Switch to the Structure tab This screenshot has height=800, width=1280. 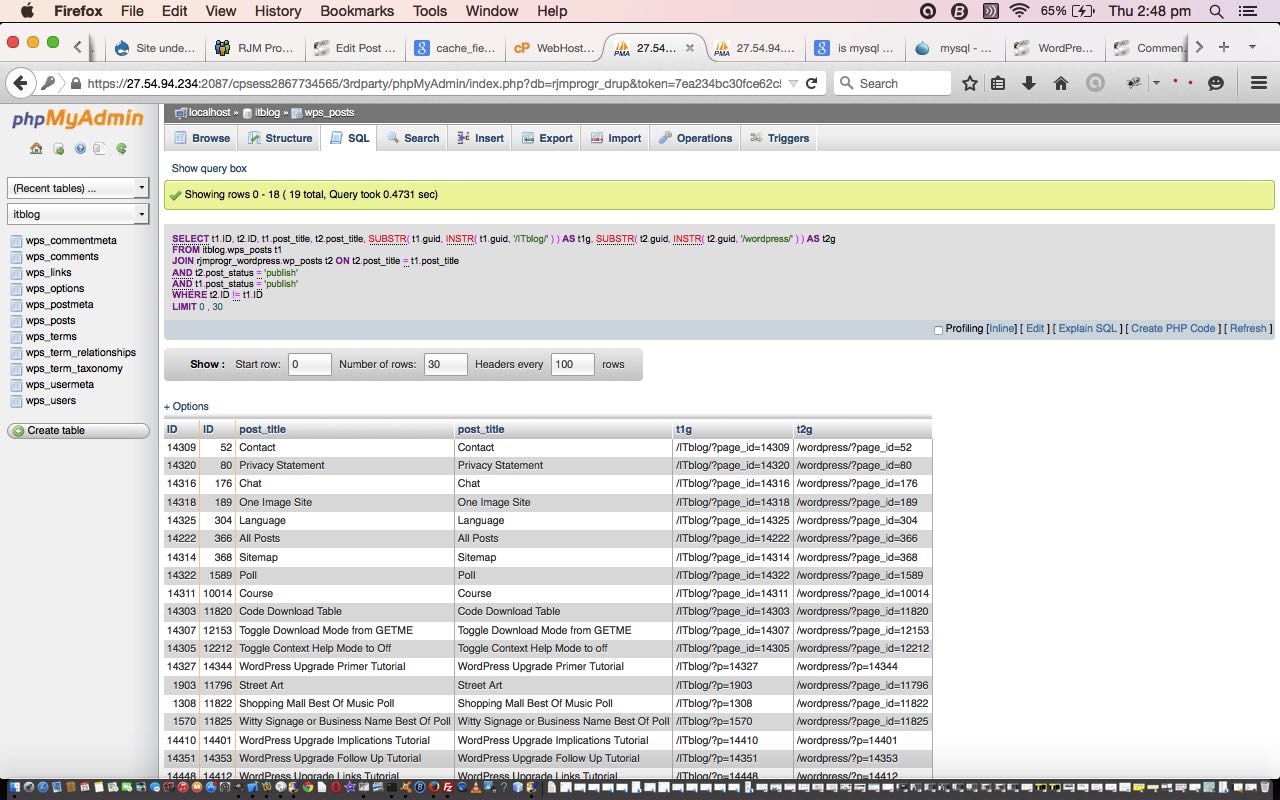(280, 138)
